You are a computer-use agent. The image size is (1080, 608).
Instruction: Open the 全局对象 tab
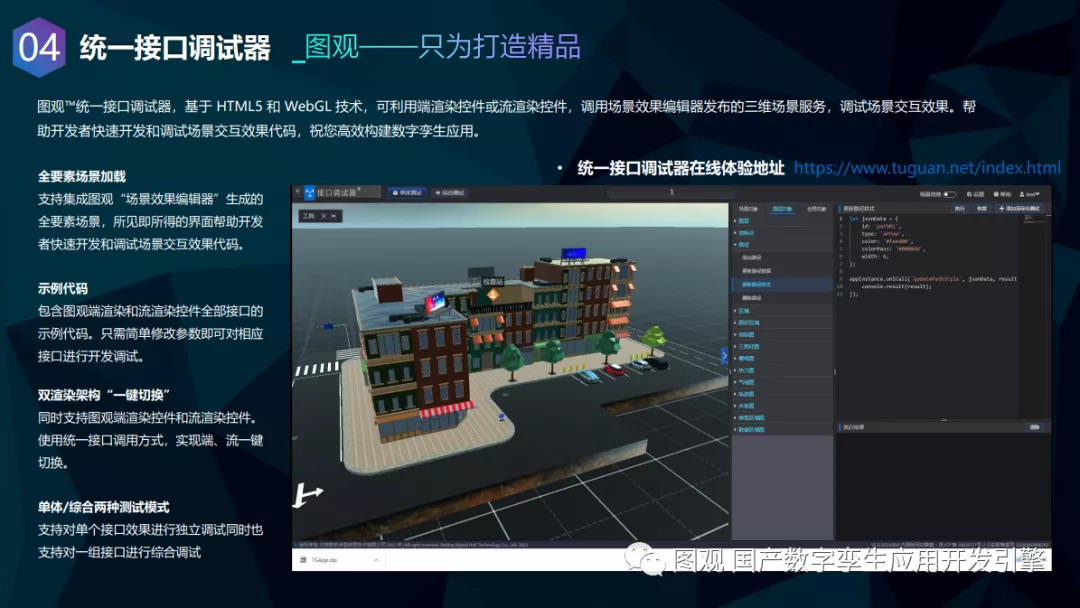pyautogui.click(x=816, y=209)
